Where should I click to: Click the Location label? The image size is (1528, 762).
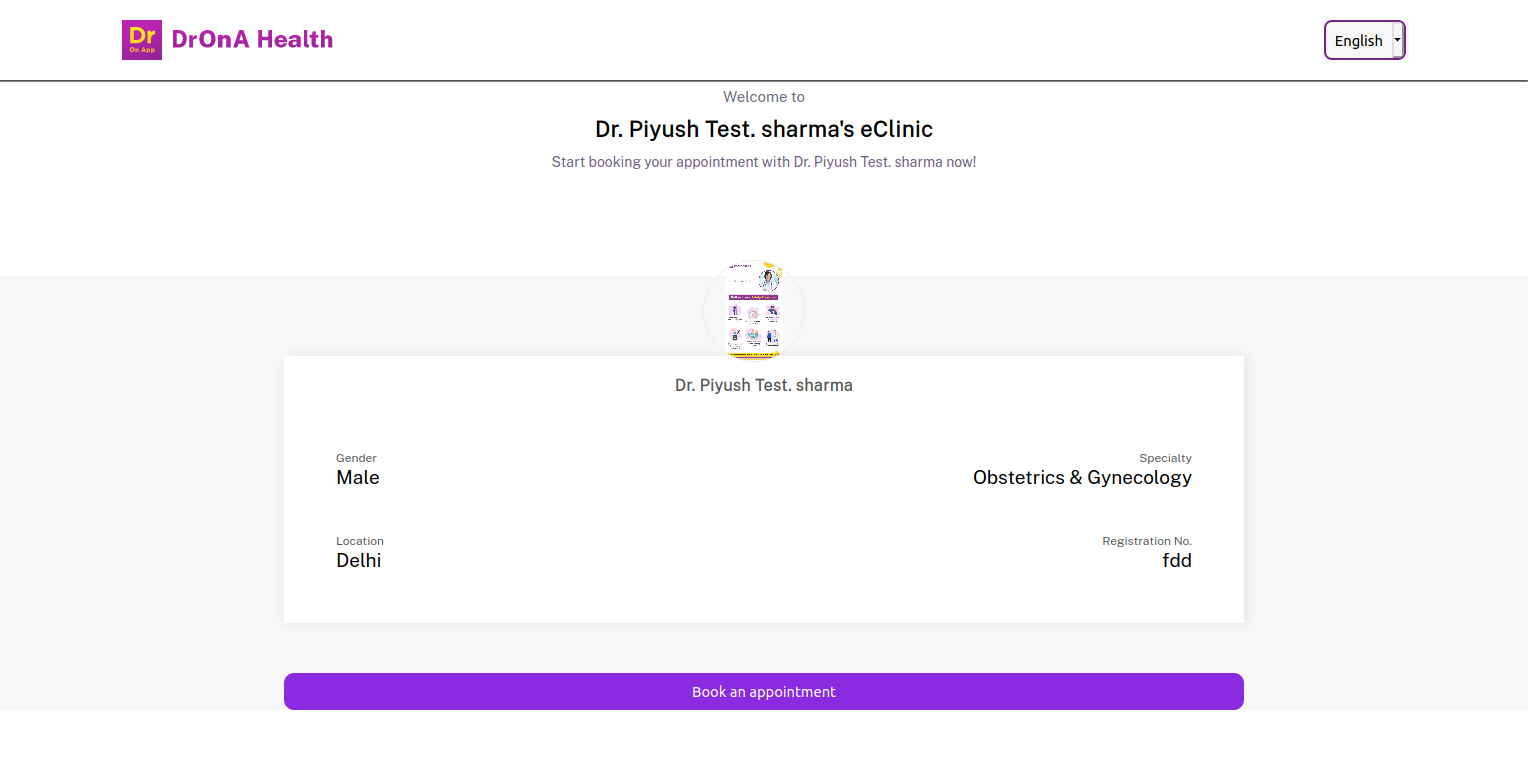tap(359, 541)
